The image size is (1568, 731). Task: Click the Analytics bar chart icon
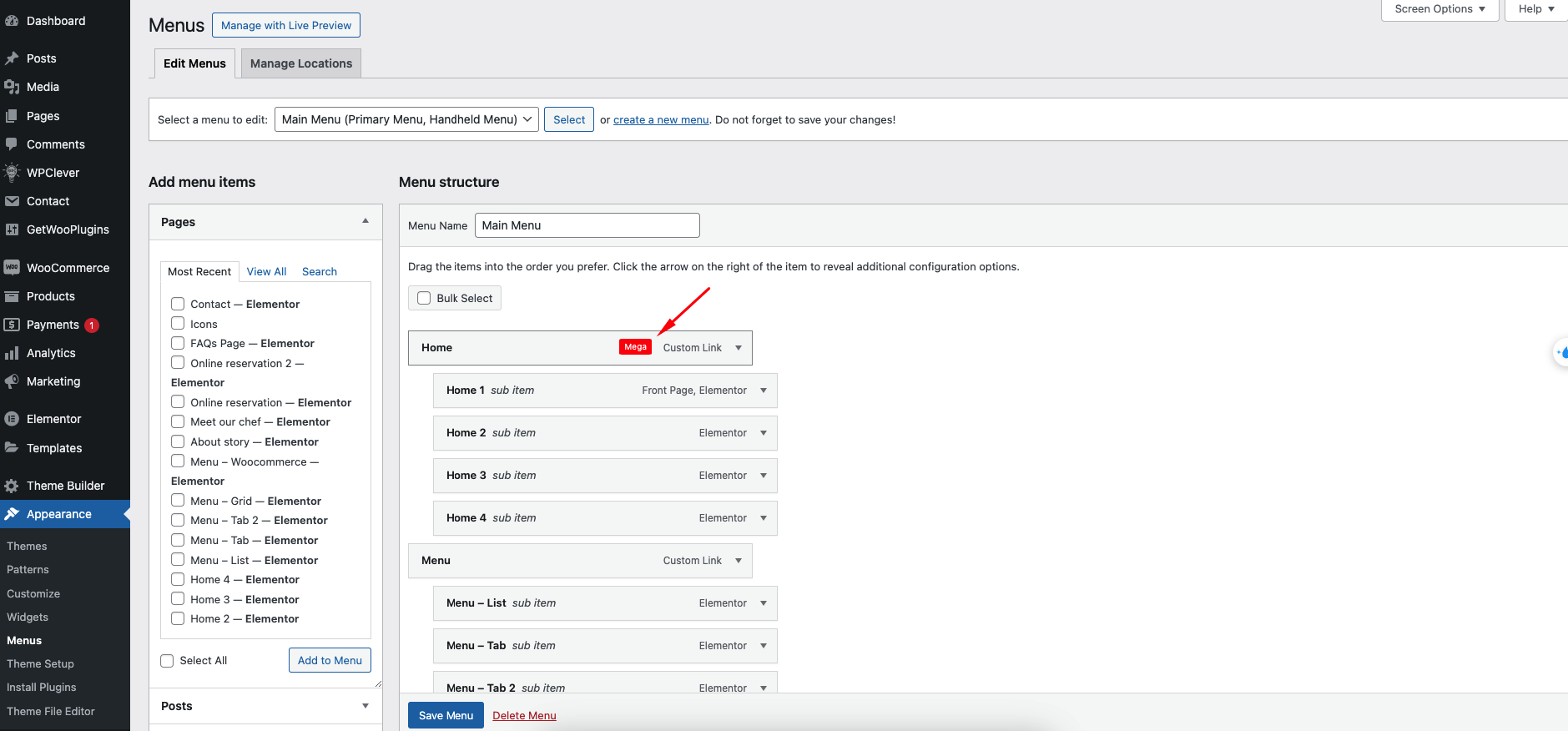coord(12,353)
